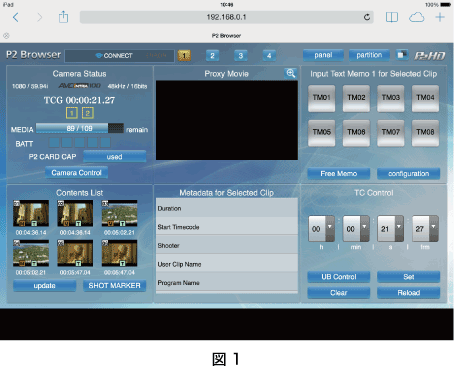Click the Reload button
The image size is (454, 370).
(408, 293)
